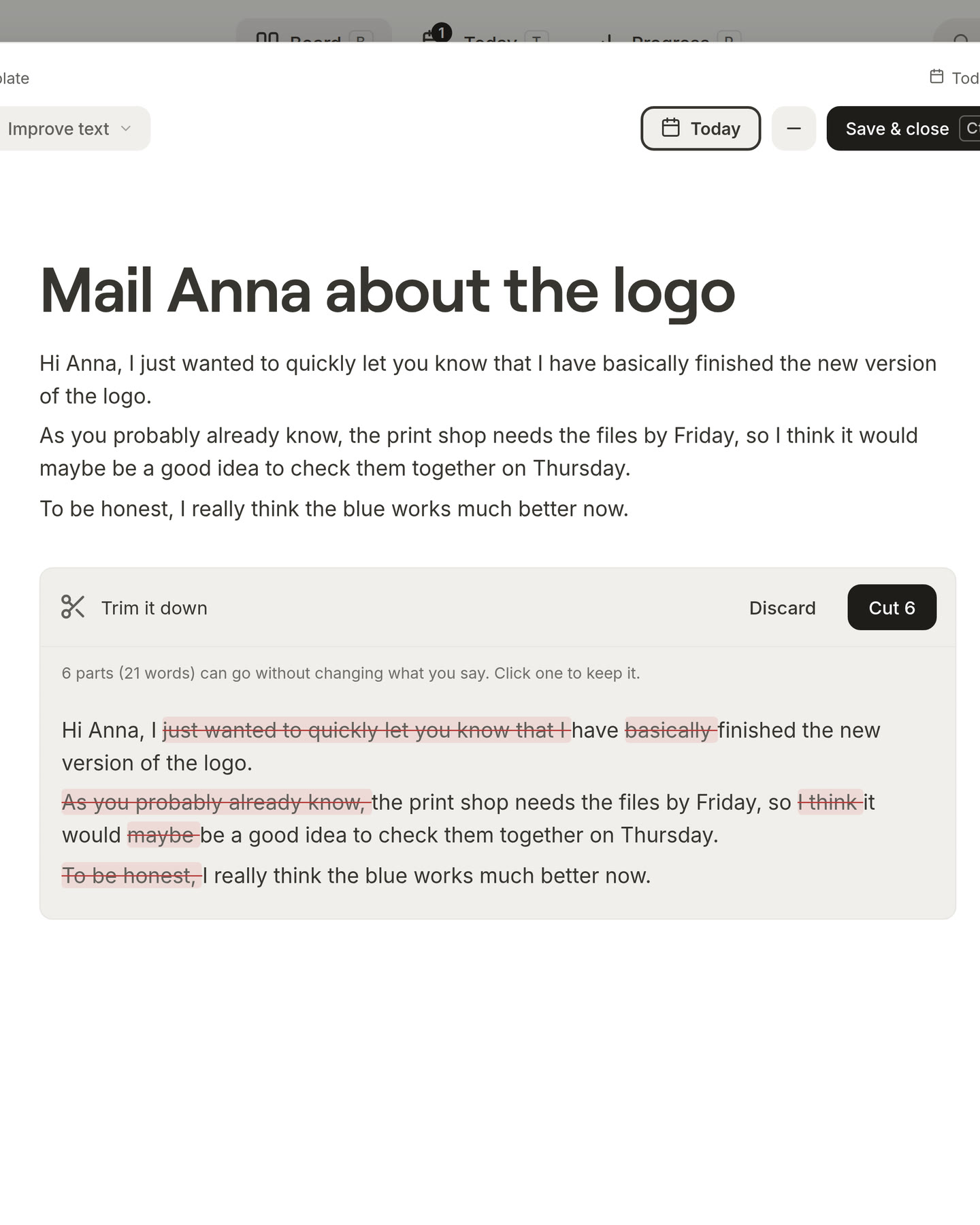Keep the struck-out phrase 'To be honest,'

point(131,876)
